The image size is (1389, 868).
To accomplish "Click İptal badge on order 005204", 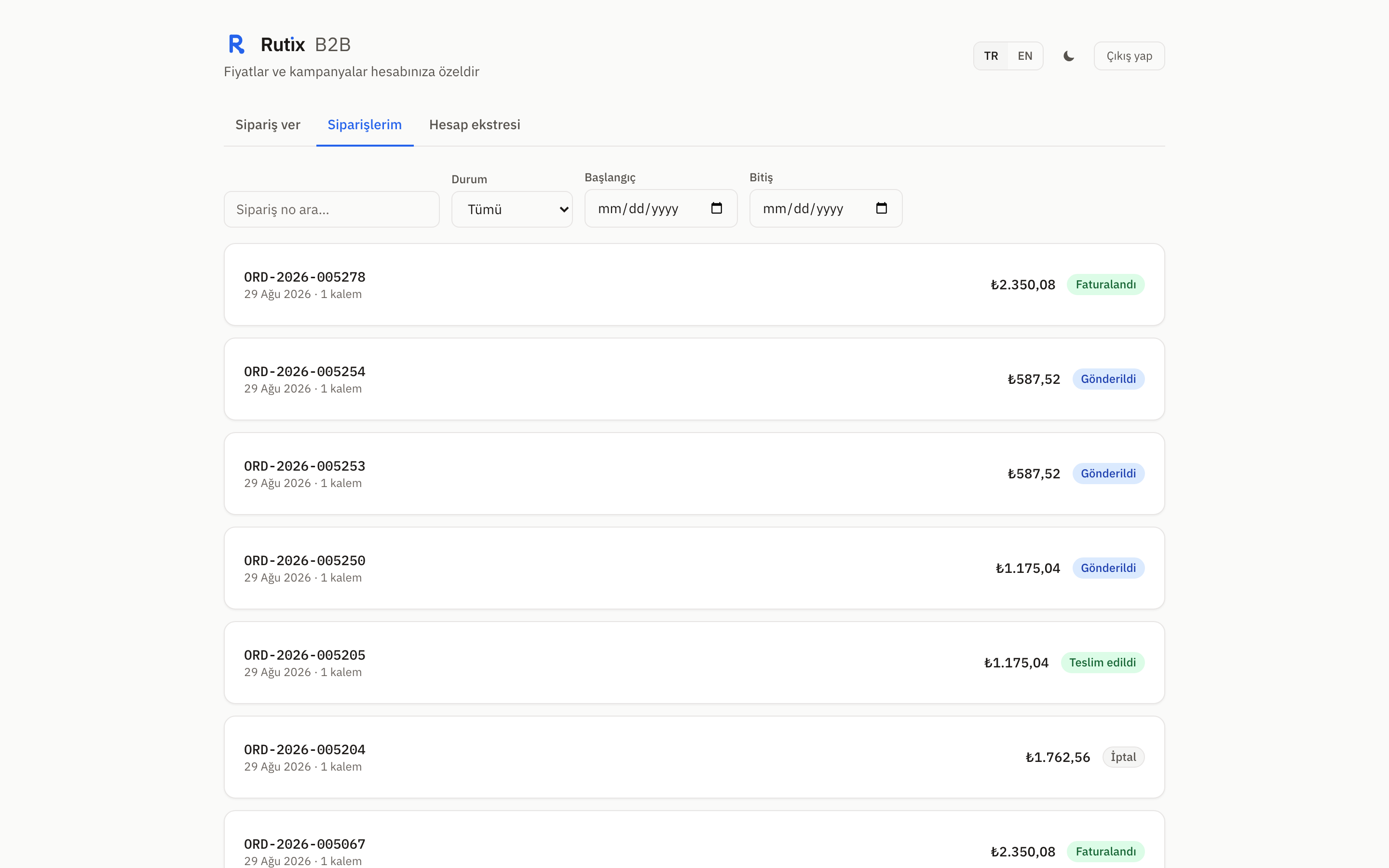I will pos(1123,757).
